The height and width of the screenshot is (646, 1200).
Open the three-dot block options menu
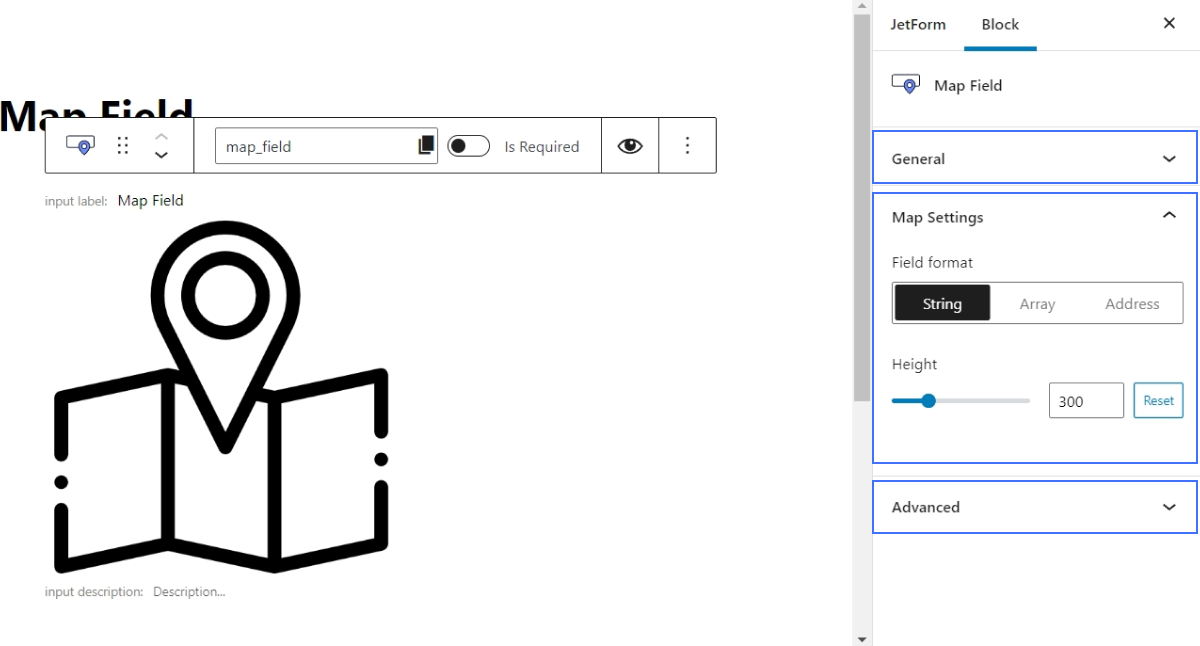pyautogui.click(x=687, y=146)
